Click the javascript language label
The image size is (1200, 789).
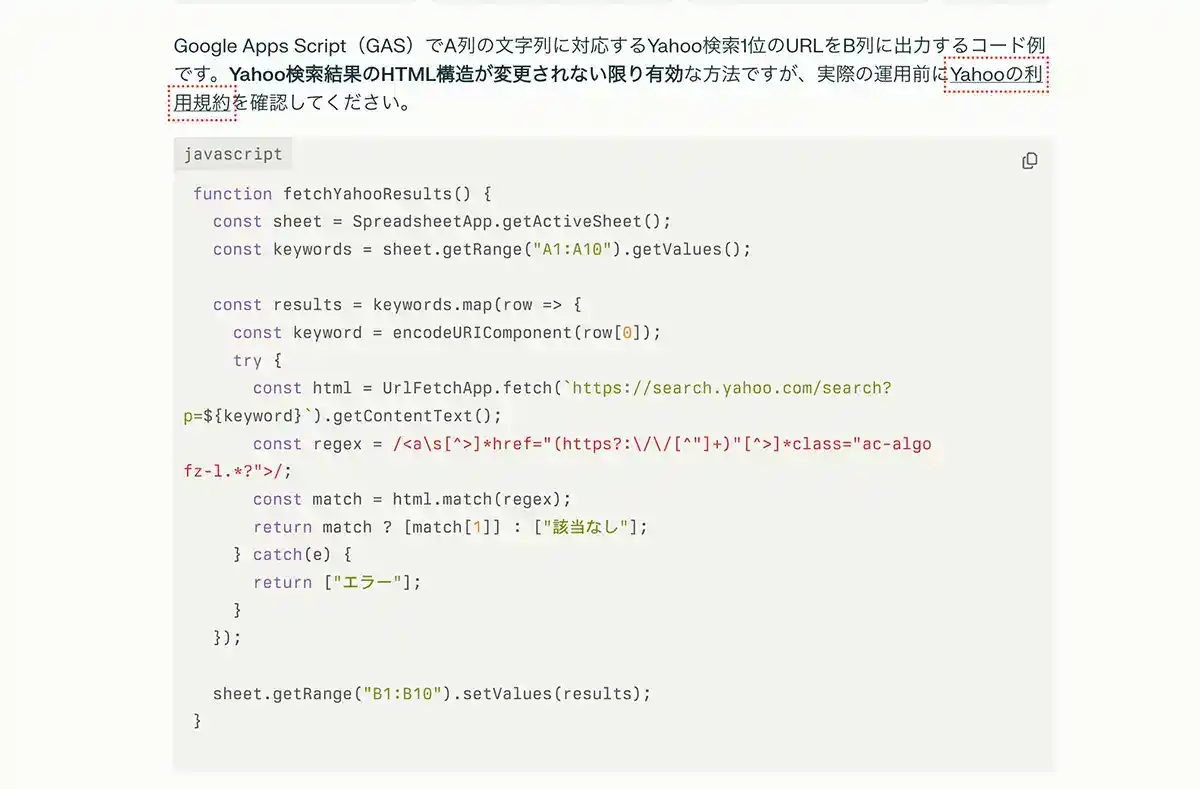tap(233, 154)
